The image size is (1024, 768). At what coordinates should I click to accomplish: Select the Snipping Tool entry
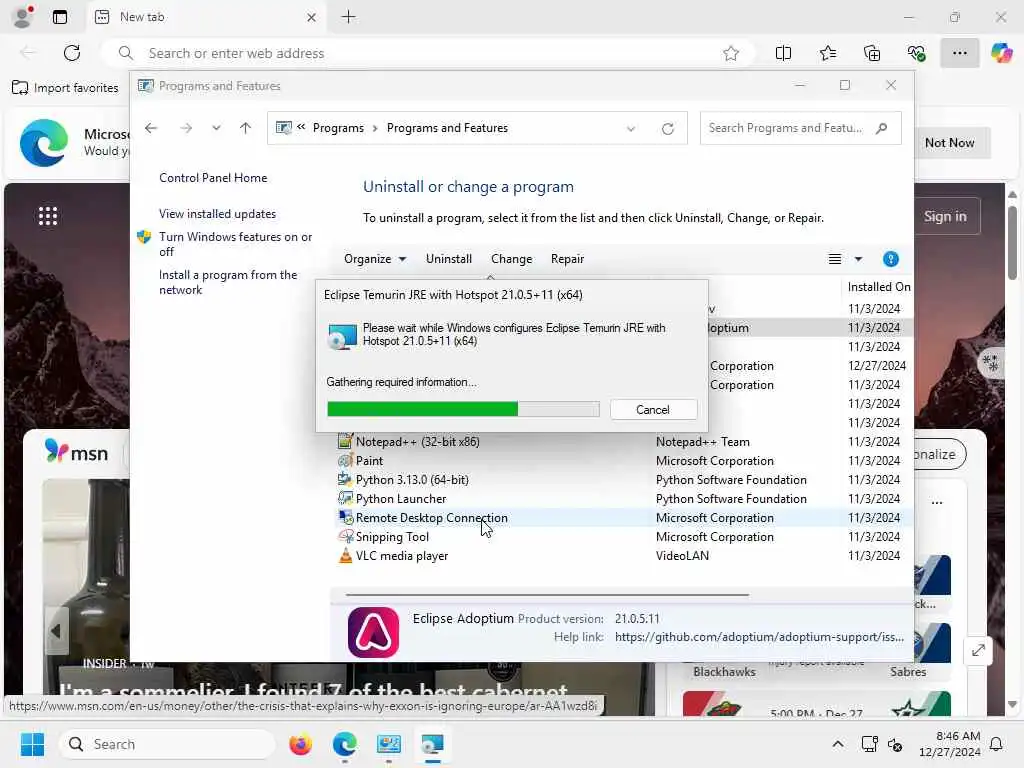392,536
